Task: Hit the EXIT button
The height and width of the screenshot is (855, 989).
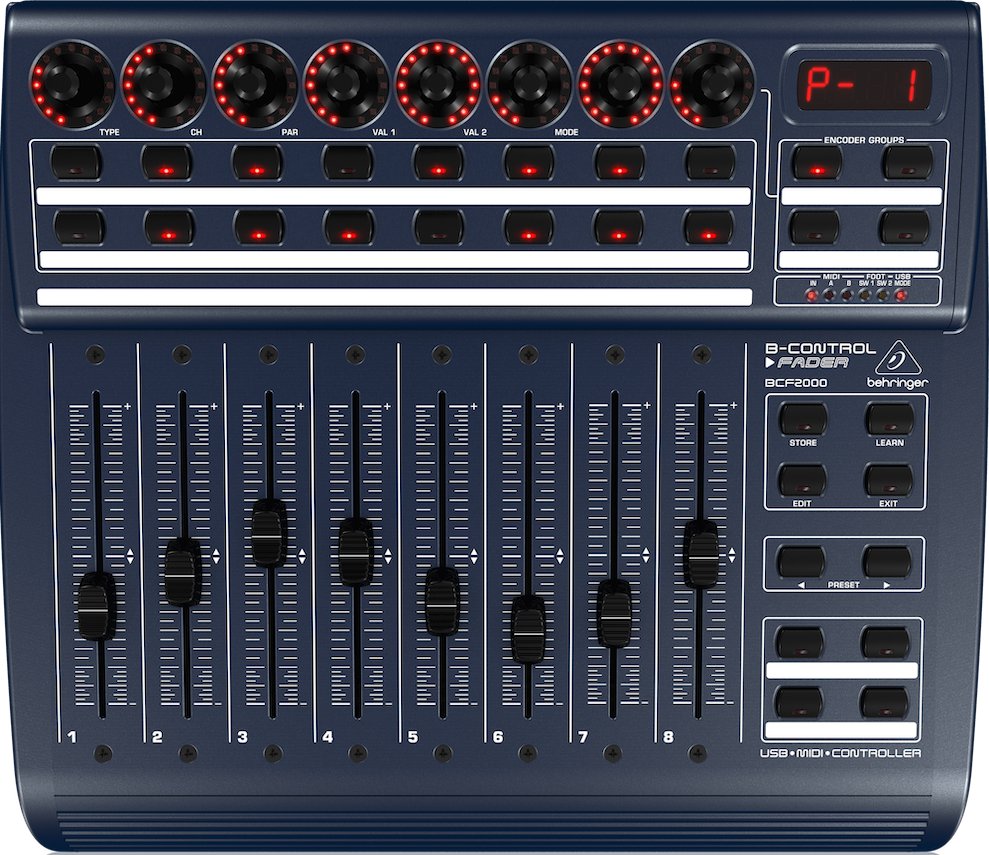Action: click(x=888, y=480)
